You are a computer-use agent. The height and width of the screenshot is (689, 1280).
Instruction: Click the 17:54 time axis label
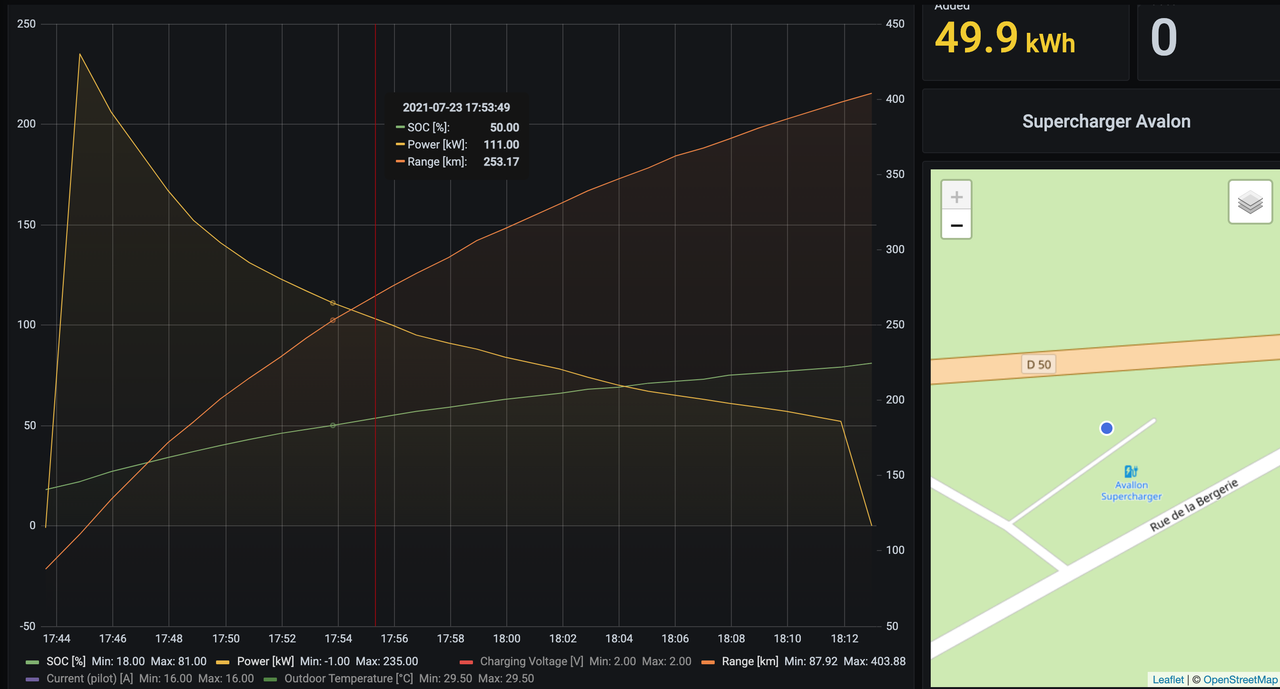pyautogui.click(x=338, y=638)
